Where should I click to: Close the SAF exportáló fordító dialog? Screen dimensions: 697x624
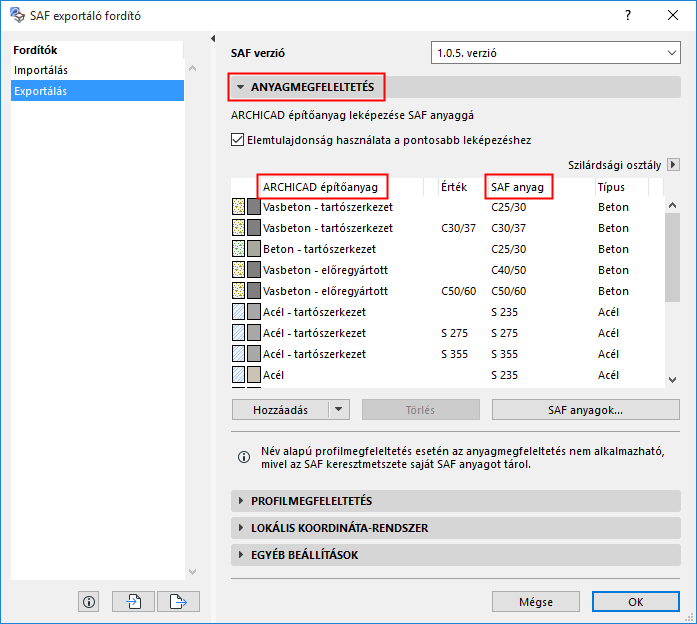pyautogui.click(x=673, y=16)
